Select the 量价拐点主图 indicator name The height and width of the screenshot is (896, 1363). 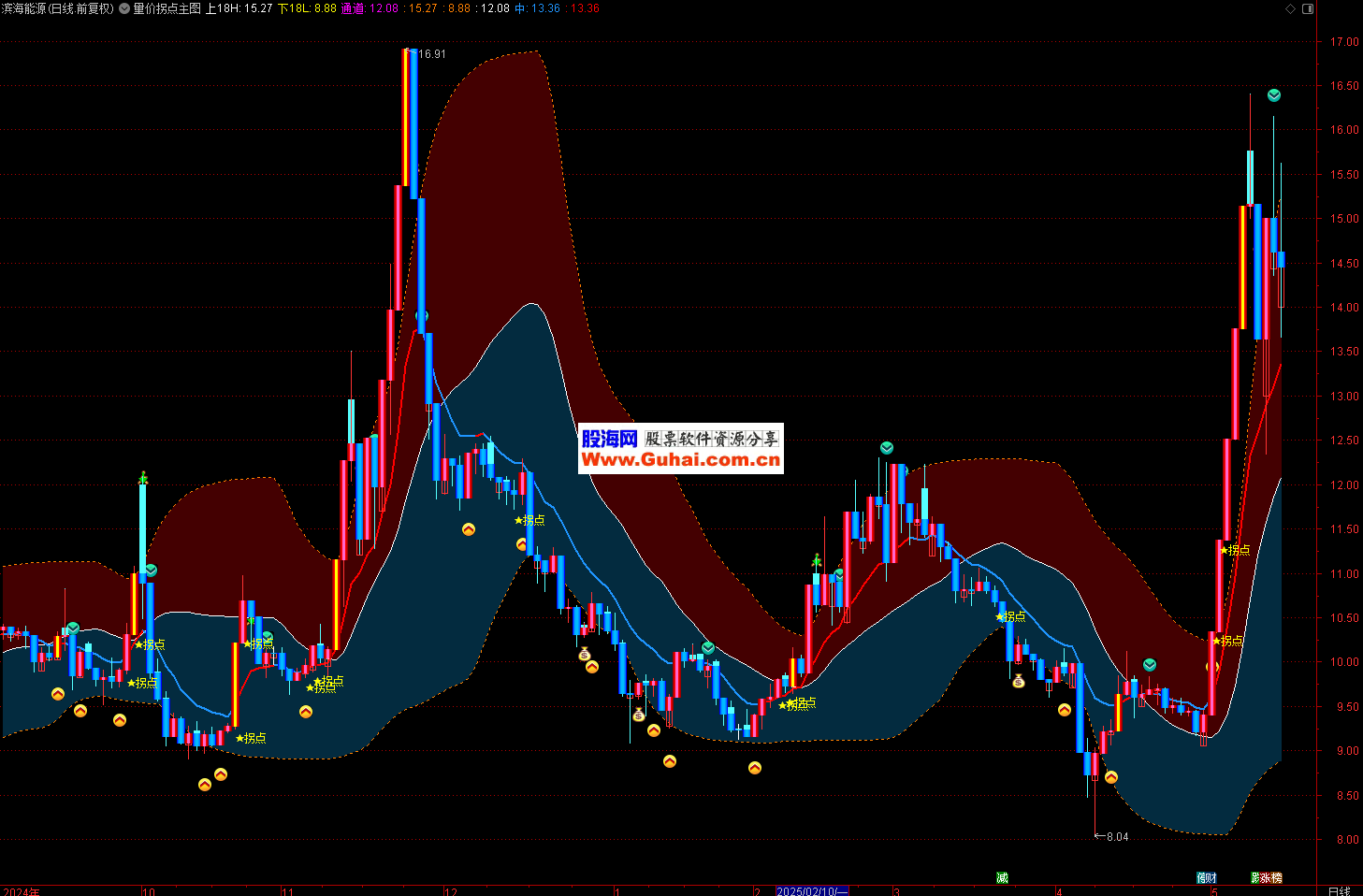point(167,8)
